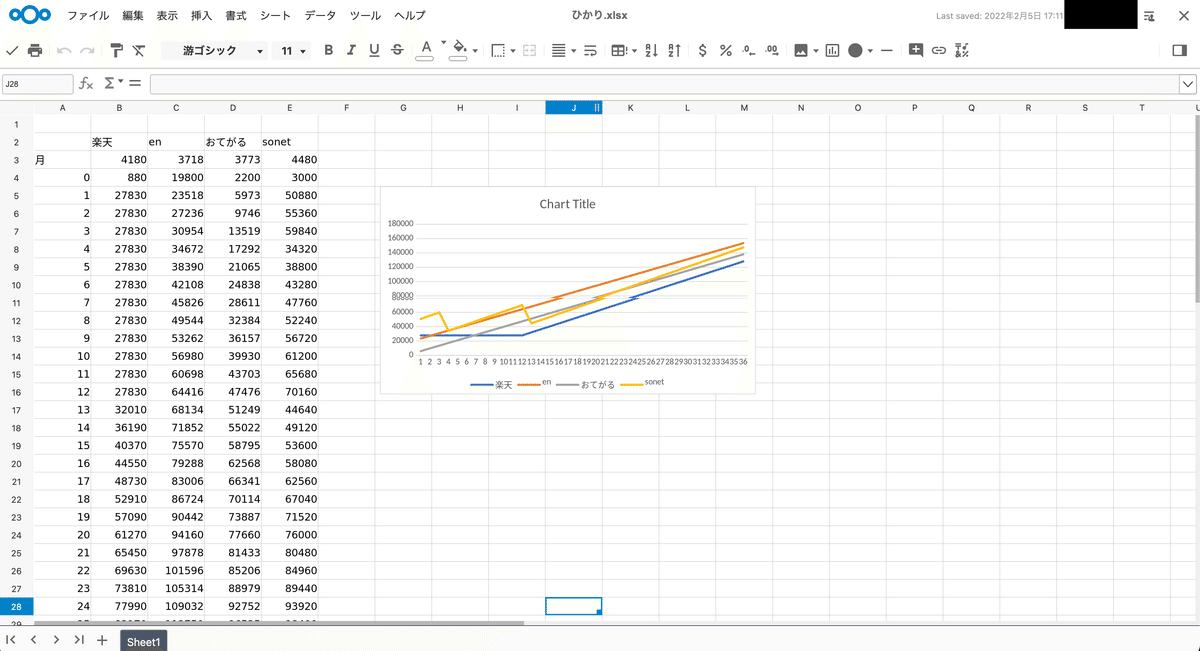Screen dimensions: 1200x651
Task: Insert a comment
Action: [916, 50]
